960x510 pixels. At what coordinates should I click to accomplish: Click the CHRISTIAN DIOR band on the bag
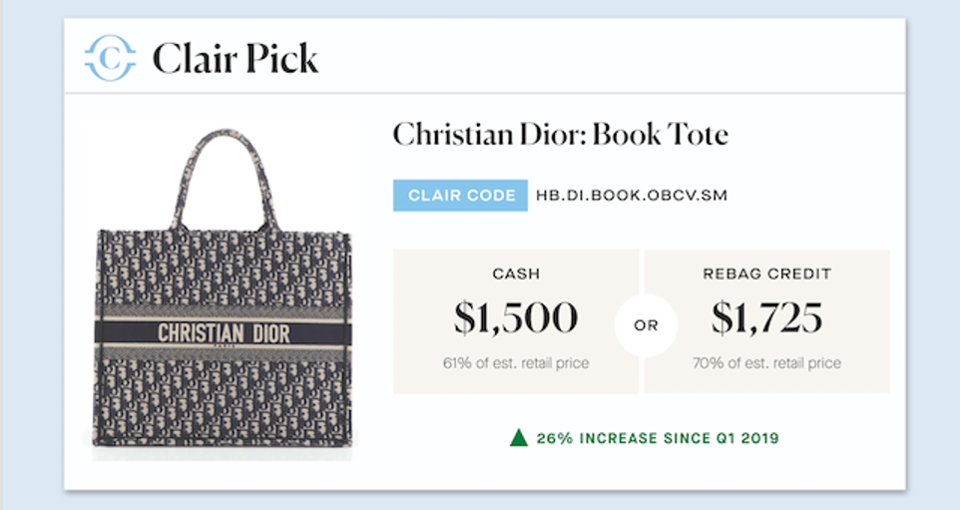[223, 333]
